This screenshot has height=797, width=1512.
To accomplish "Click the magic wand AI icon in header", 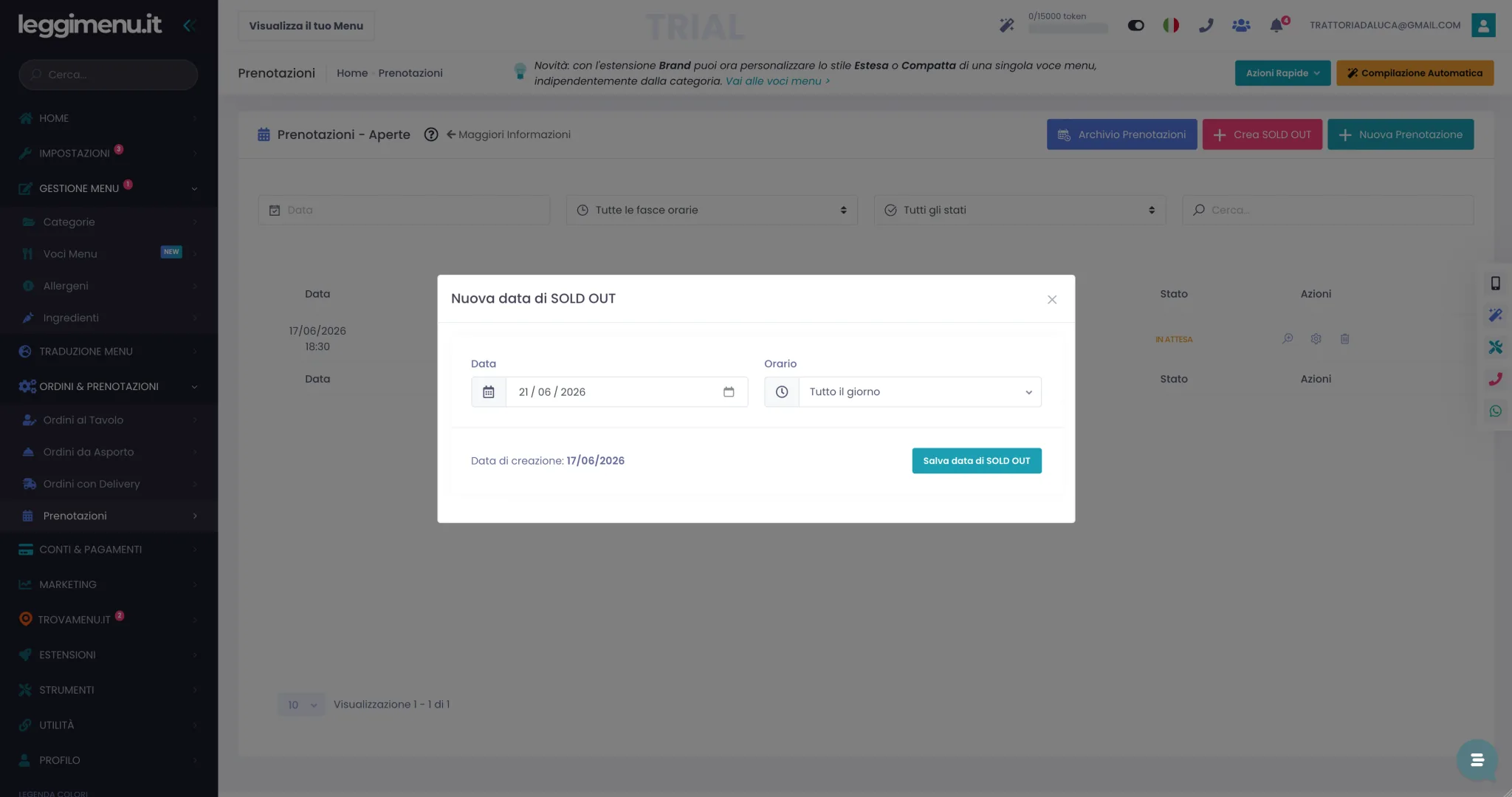I will click(1006, 25).
